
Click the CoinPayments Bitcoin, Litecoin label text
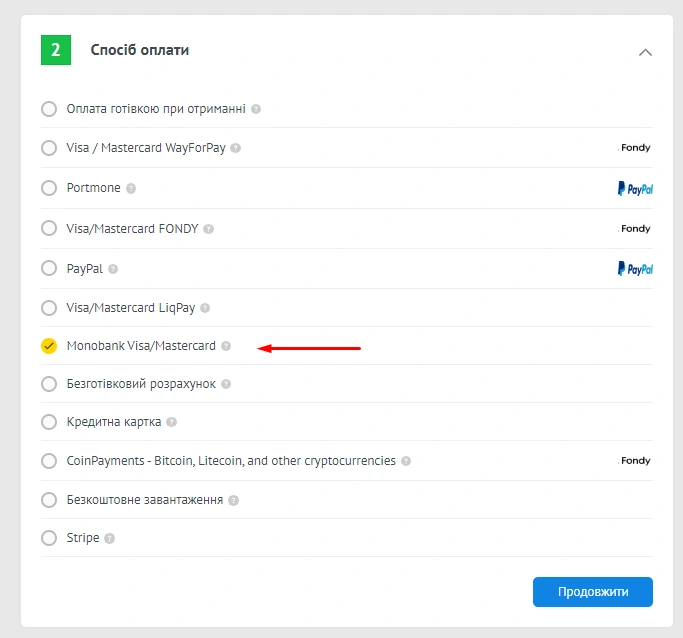click(x=231, y=461)
